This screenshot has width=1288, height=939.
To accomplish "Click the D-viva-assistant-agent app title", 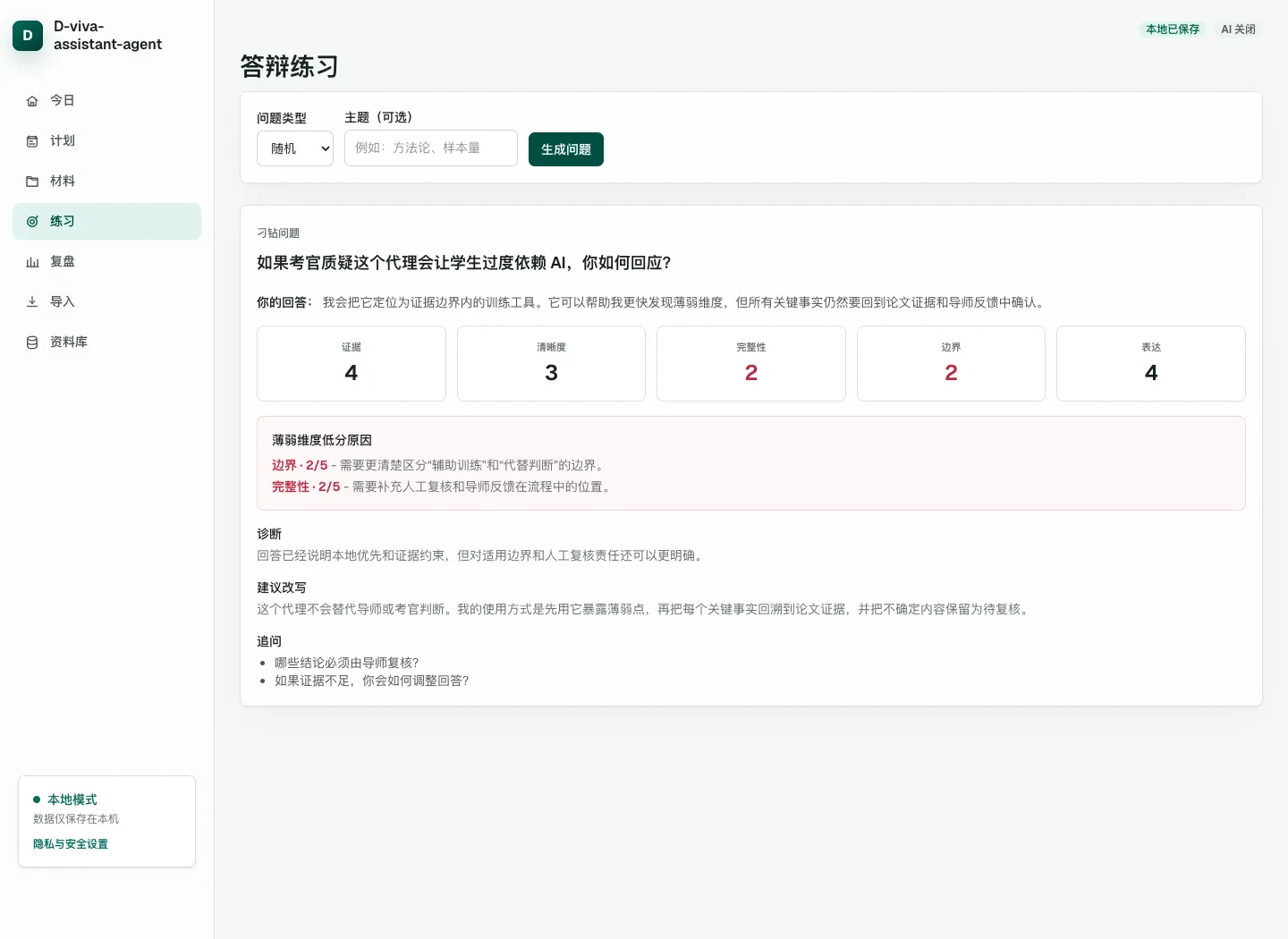I will tap(108, 36).
